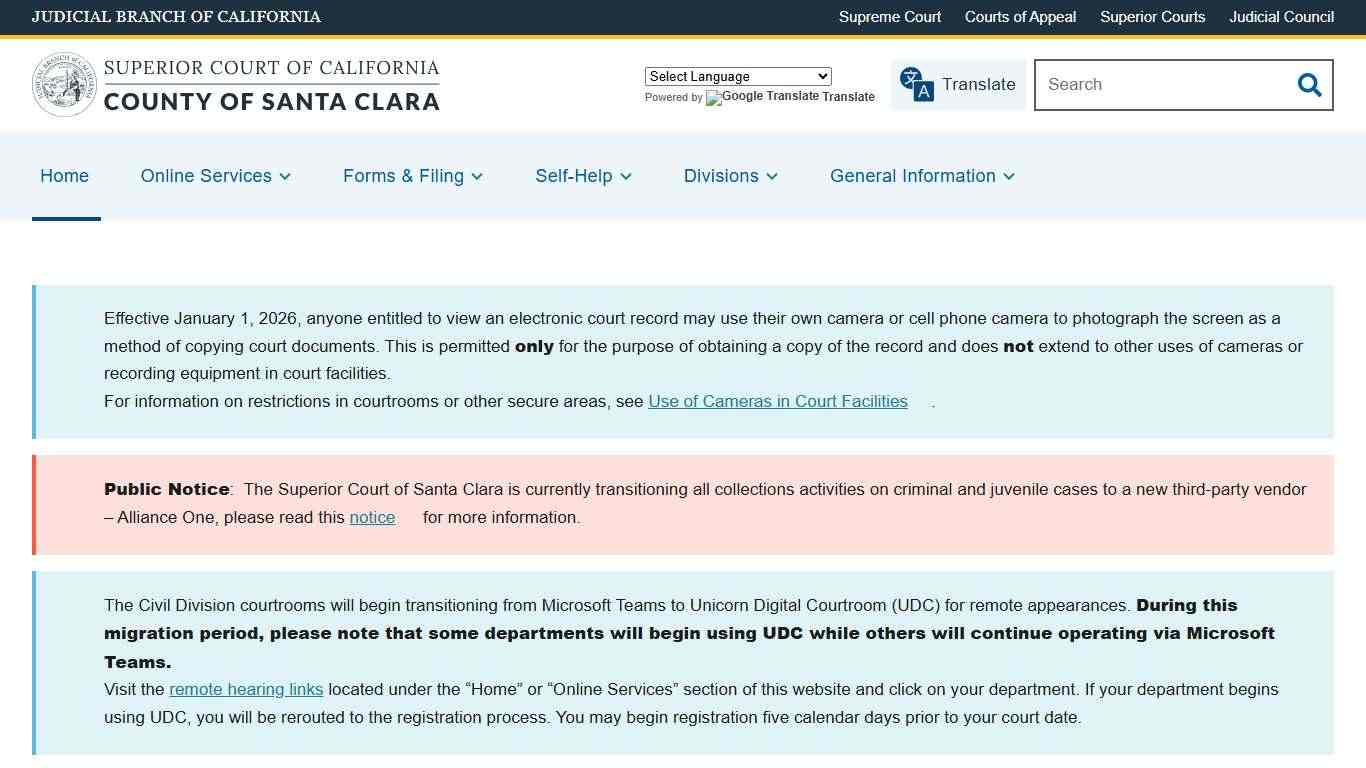Open the Supreme Court link

click(x=889, y=17)
